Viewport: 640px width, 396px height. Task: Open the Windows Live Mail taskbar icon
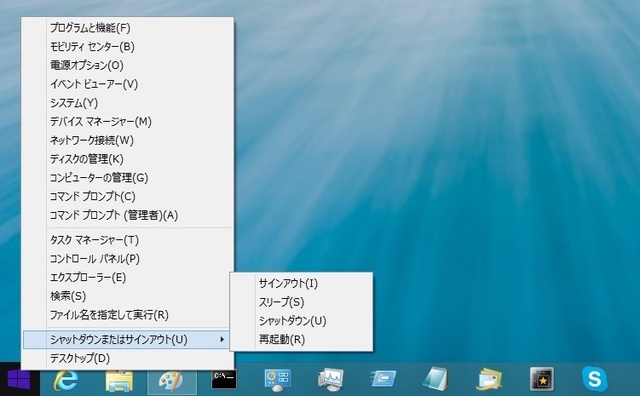coord(489,380)
